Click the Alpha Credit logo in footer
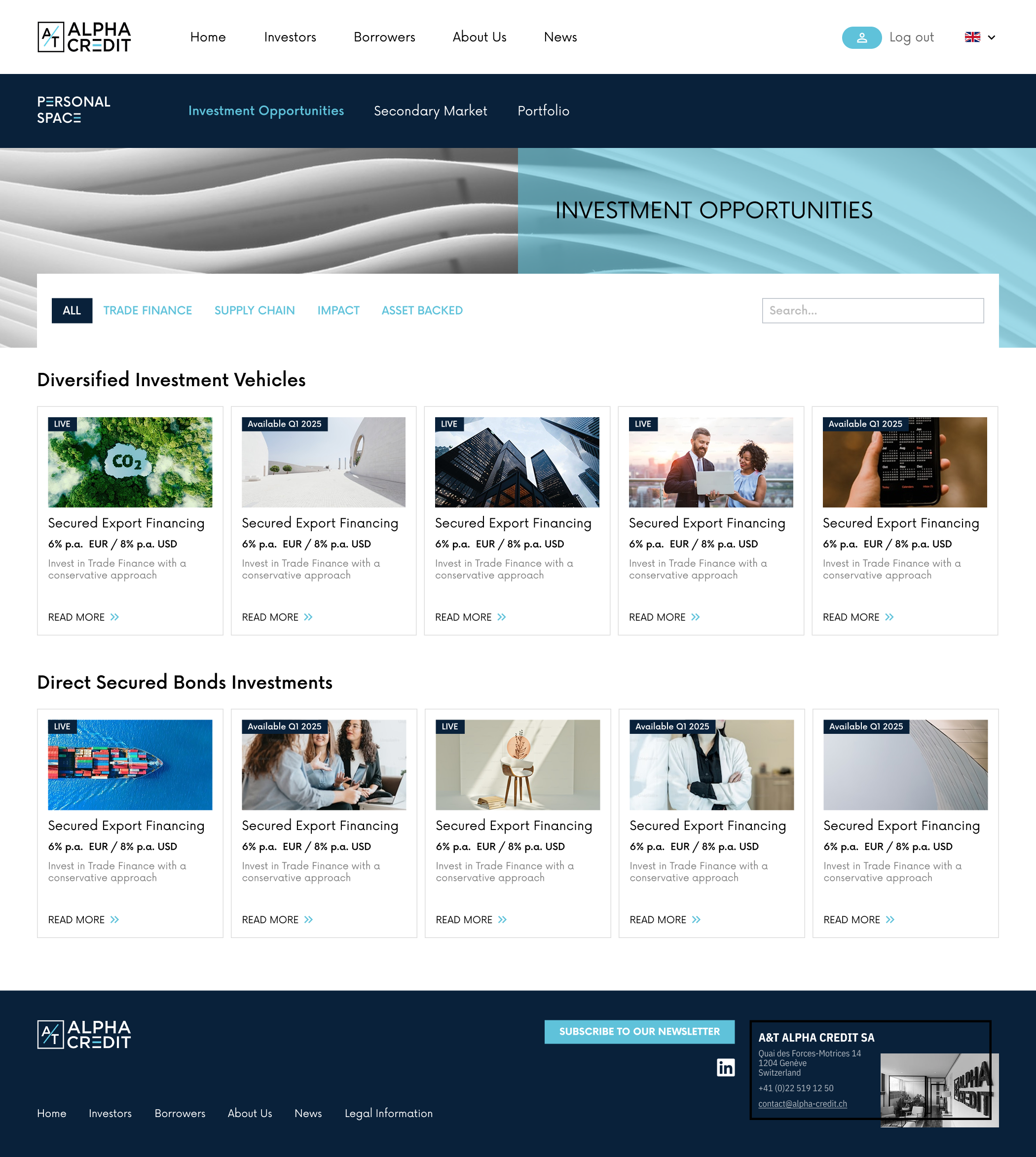 pos(84,1034)
